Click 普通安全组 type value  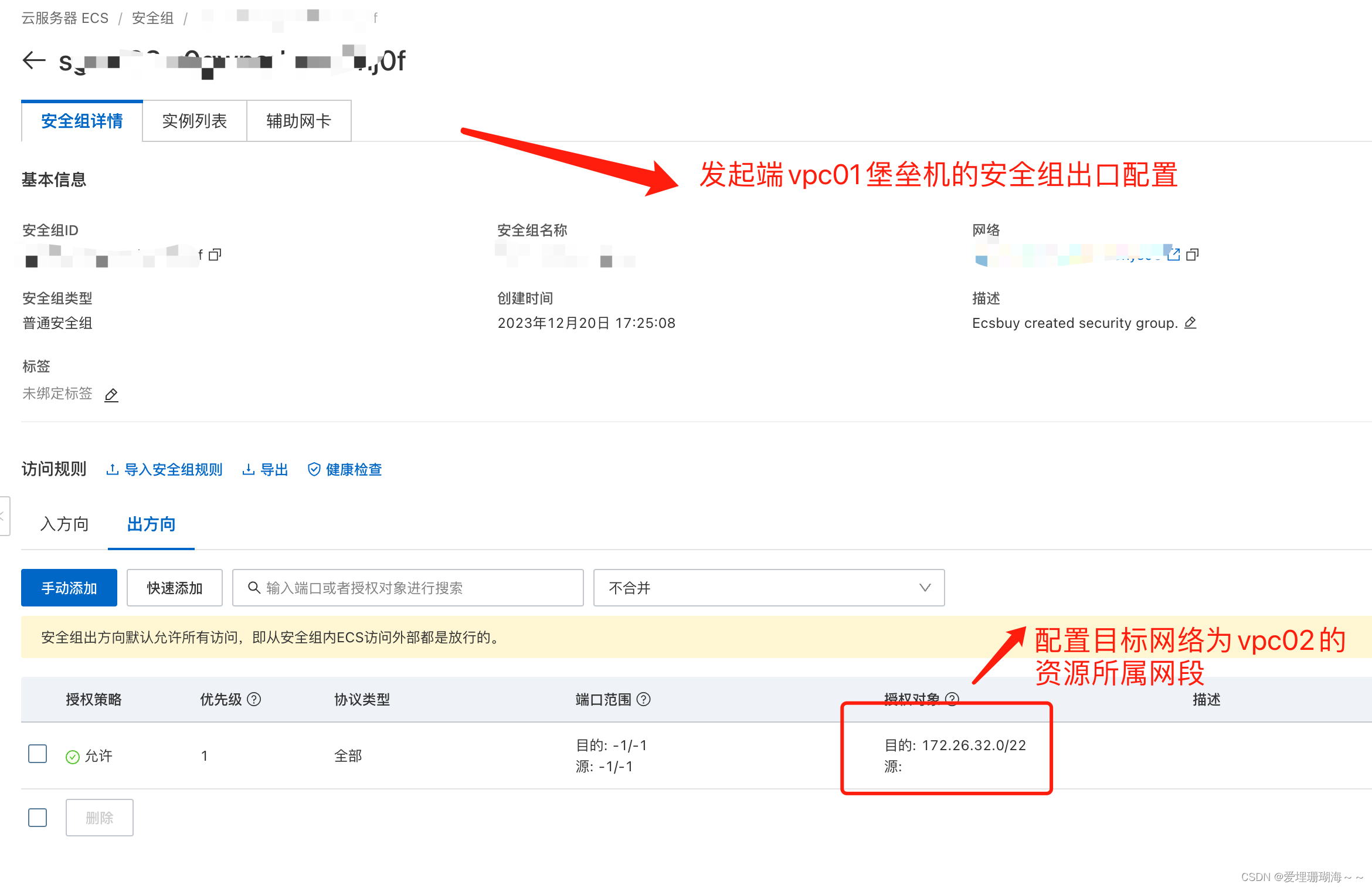(57, 323)
